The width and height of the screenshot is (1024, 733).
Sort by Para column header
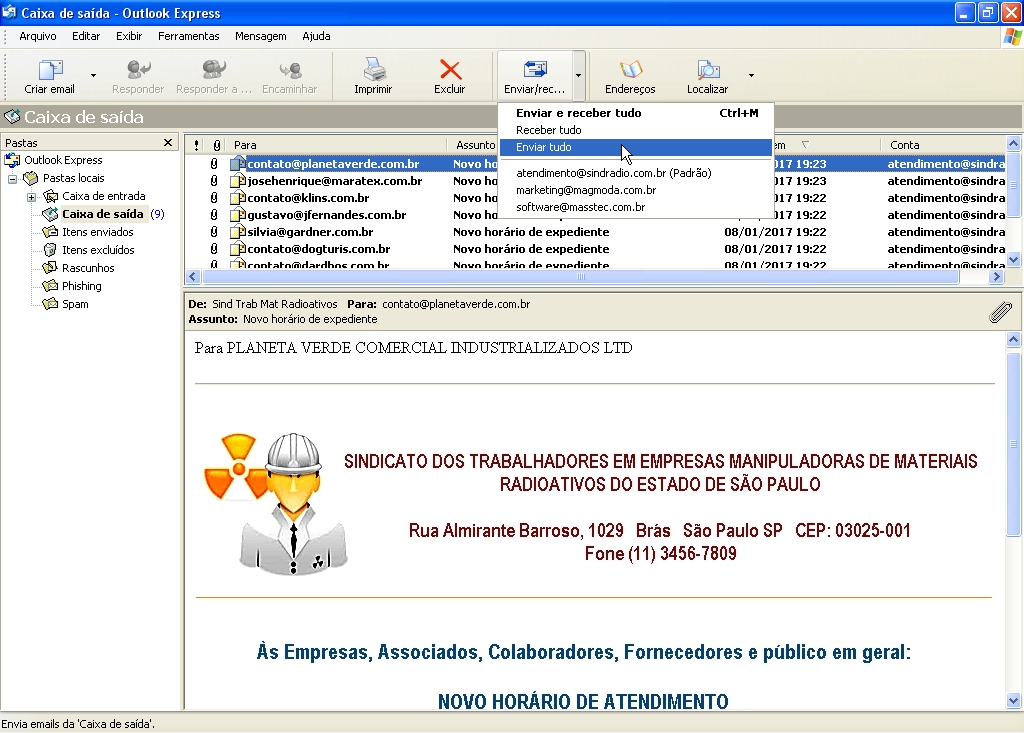tap(337, 145)
